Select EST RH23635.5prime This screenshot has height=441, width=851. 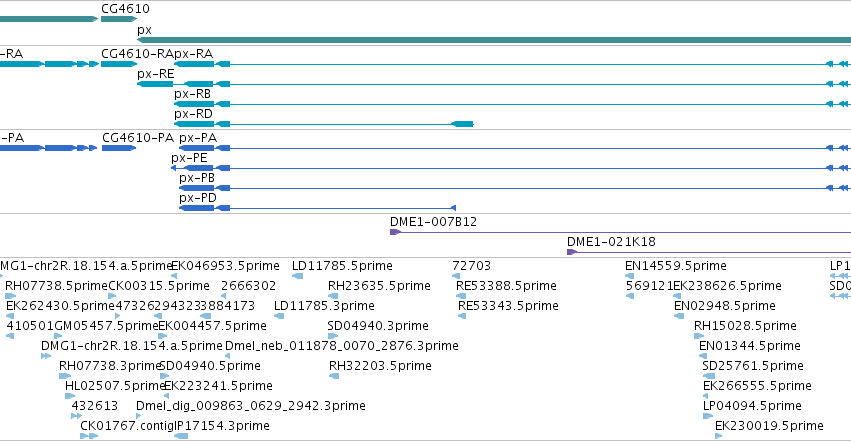click(379, 286)
